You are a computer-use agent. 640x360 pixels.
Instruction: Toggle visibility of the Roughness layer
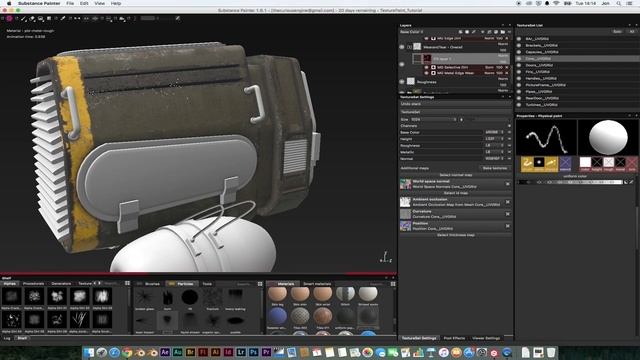[x=402, y=82]
